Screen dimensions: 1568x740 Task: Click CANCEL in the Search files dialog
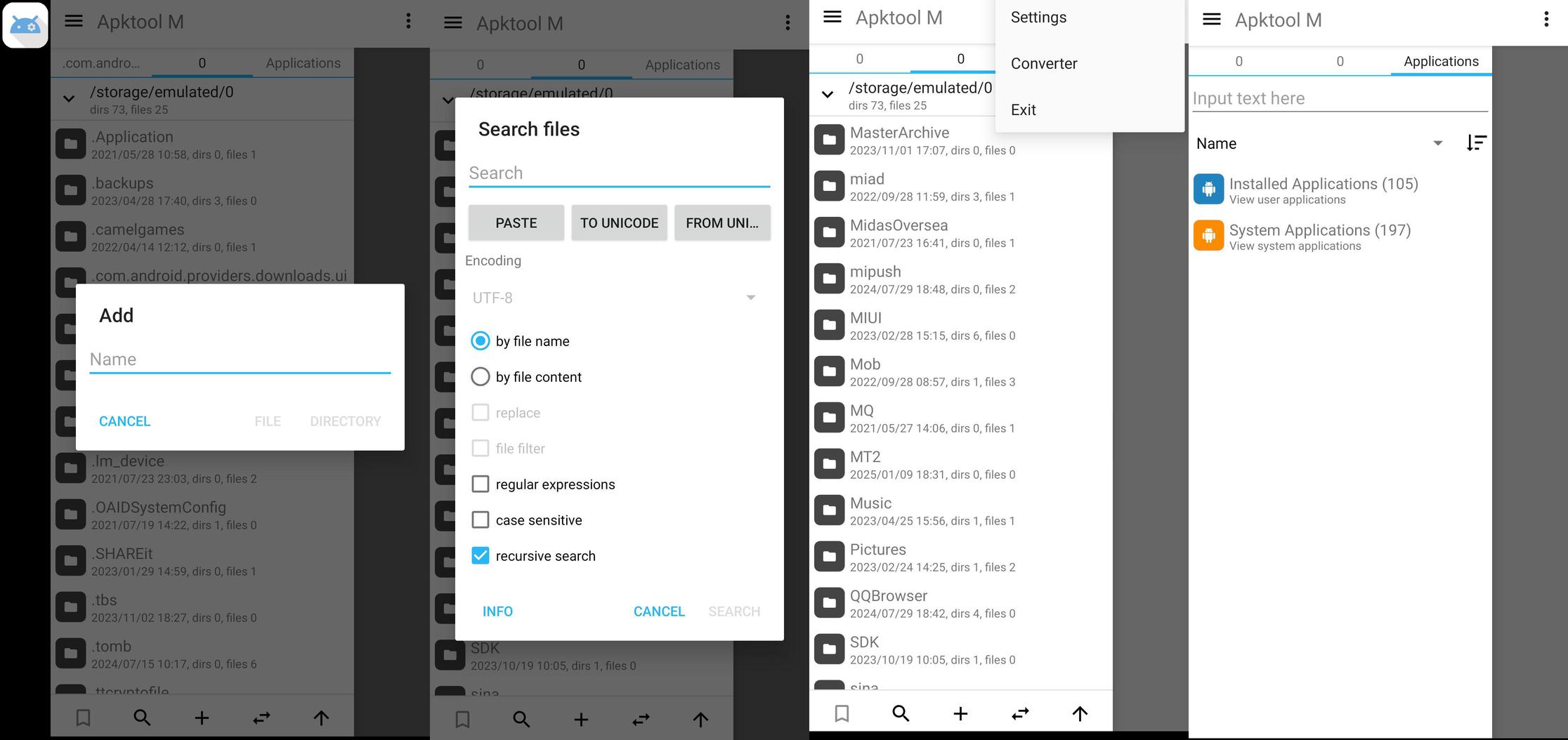pos(659,612)
